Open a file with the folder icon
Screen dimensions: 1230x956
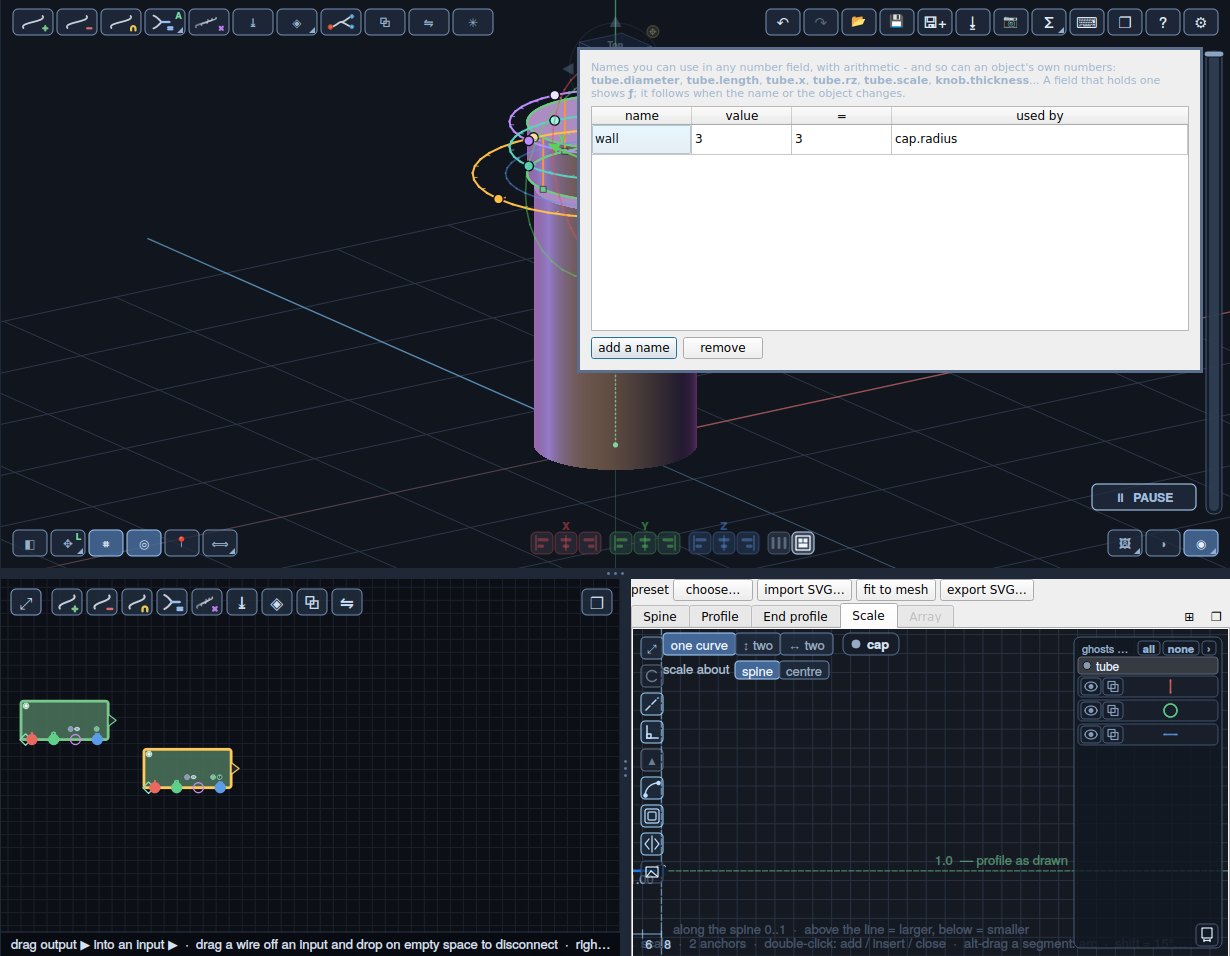click(x=858, y=22)
